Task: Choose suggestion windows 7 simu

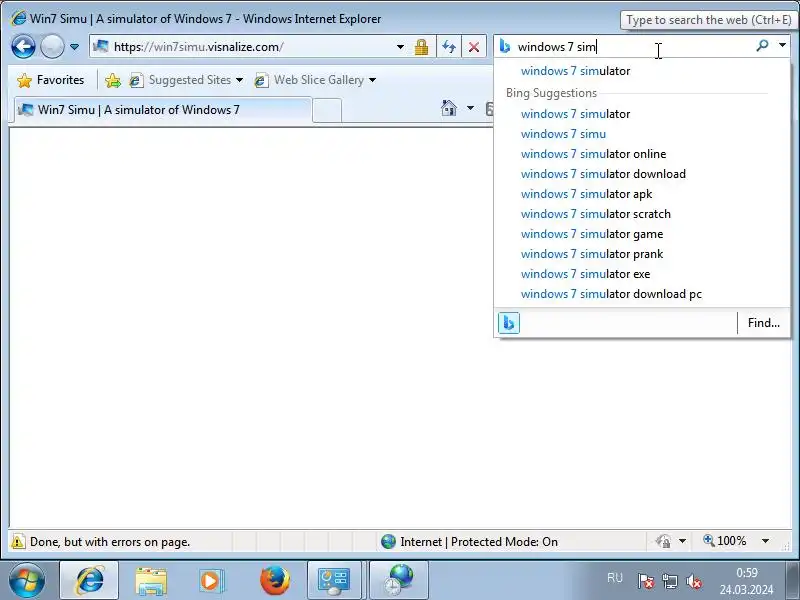Action: point(642,134)
